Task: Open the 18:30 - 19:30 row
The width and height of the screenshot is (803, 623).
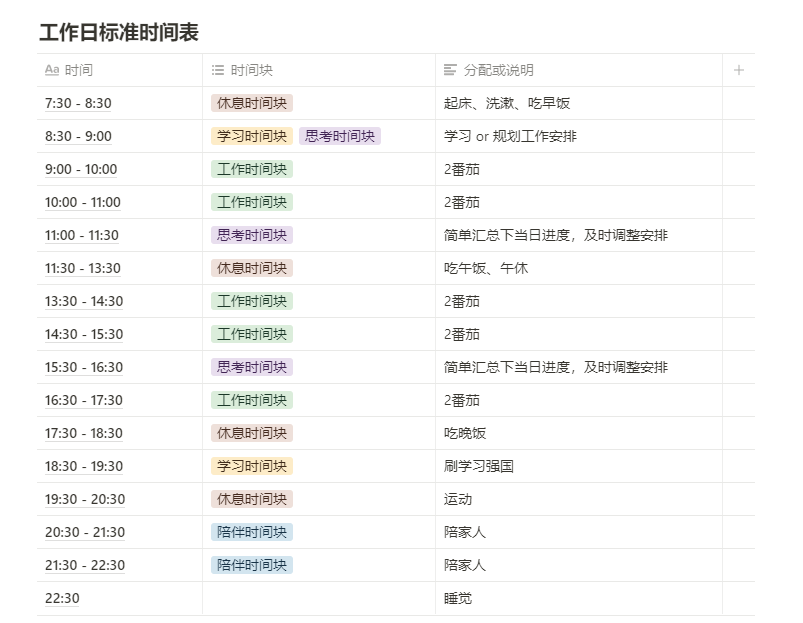Action: click(x=83, y=466)
